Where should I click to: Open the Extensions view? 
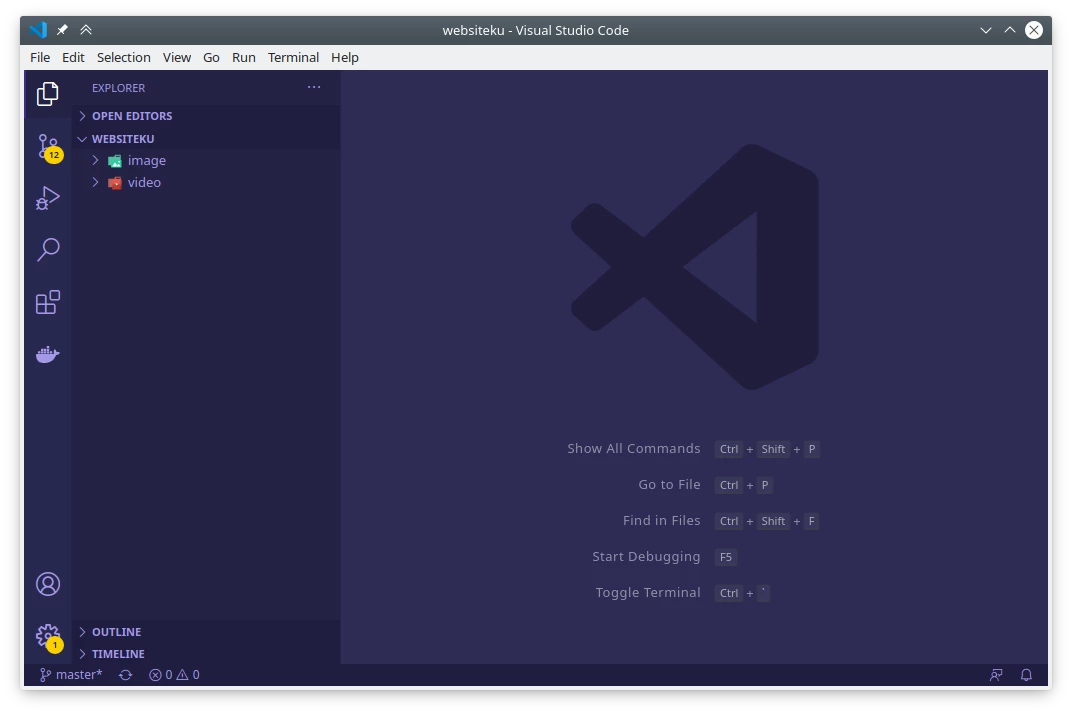click(x=47, y=302)
